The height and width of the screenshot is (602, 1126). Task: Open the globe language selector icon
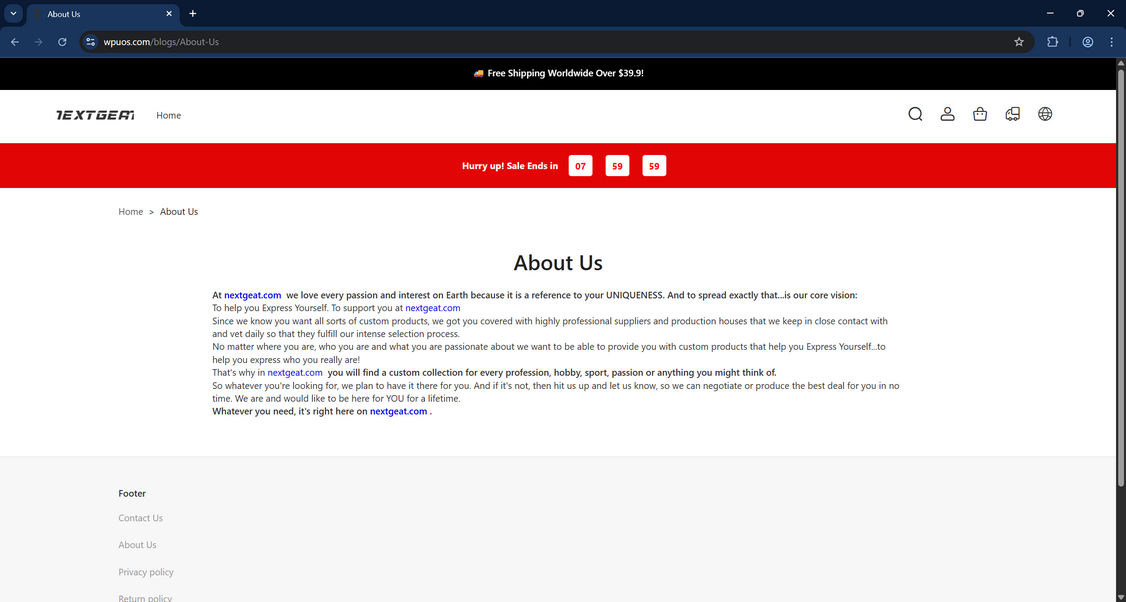point(1045,114)
